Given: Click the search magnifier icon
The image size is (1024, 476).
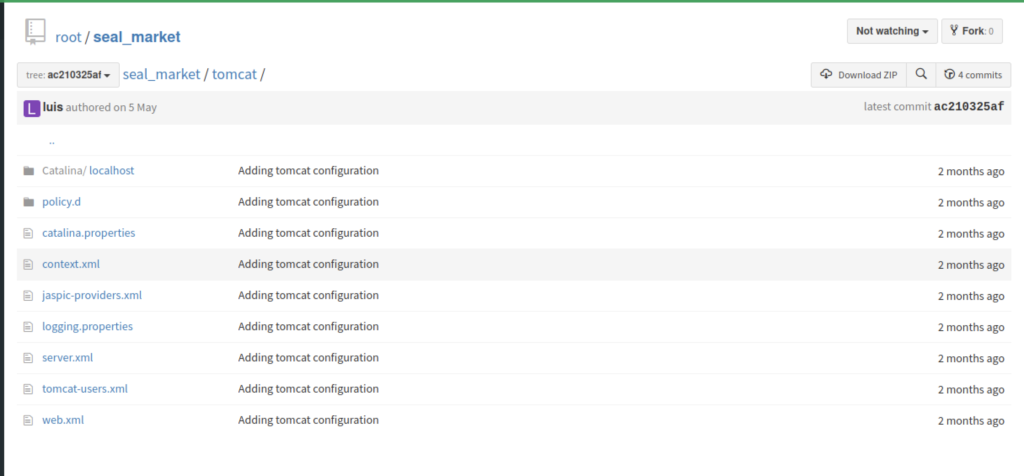Looking at the screenshot, I should [x=921, y=75].
